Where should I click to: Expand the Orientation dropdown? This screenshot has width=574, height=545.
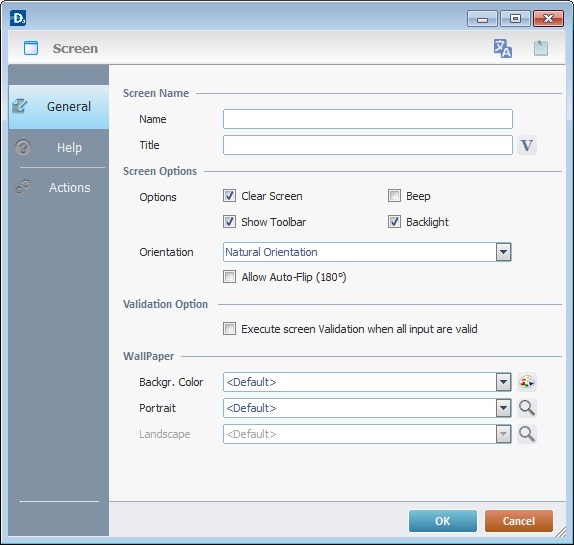tap(503, 252)
